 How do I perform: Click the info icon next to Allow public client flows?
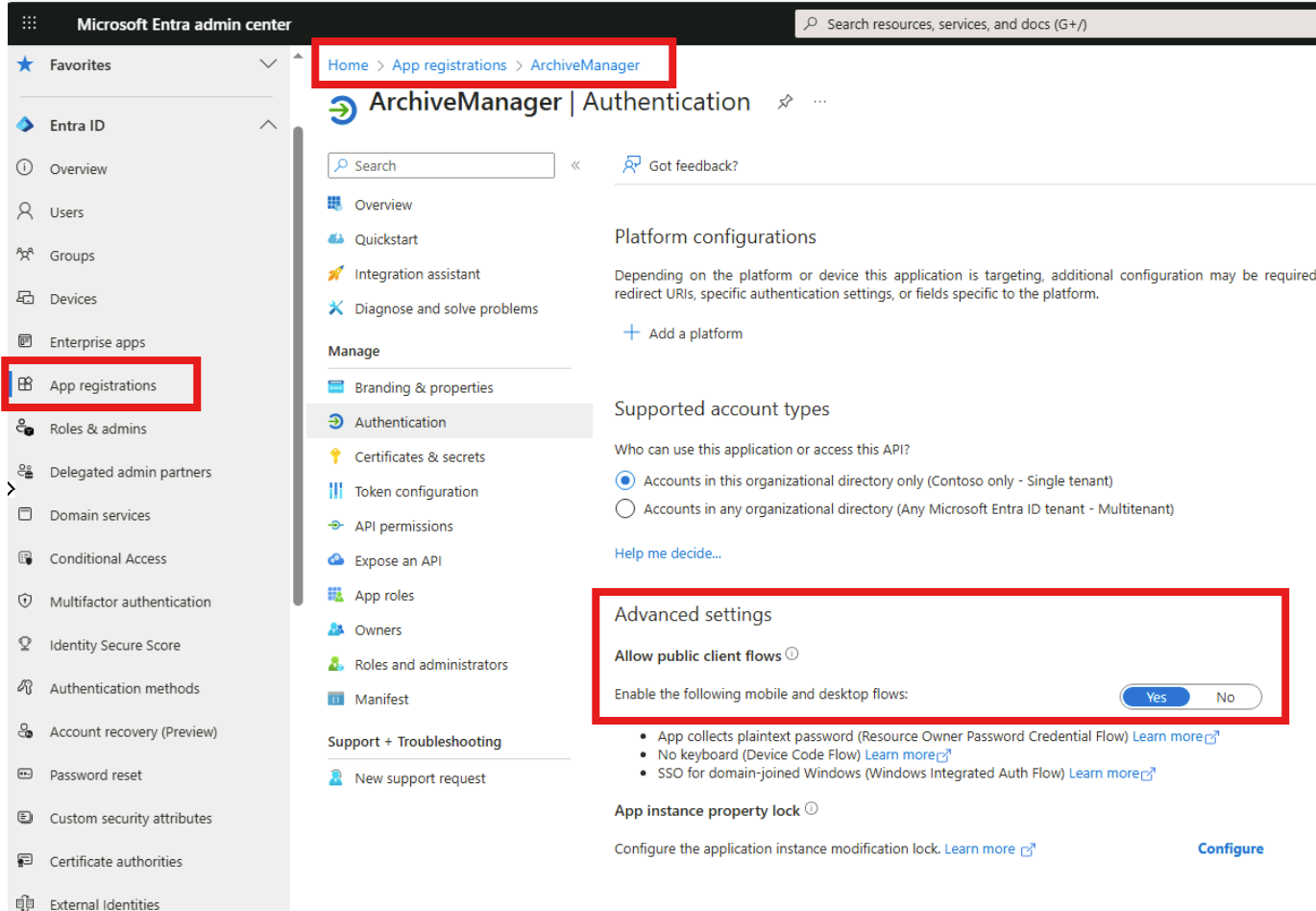(x=792, y=654)
